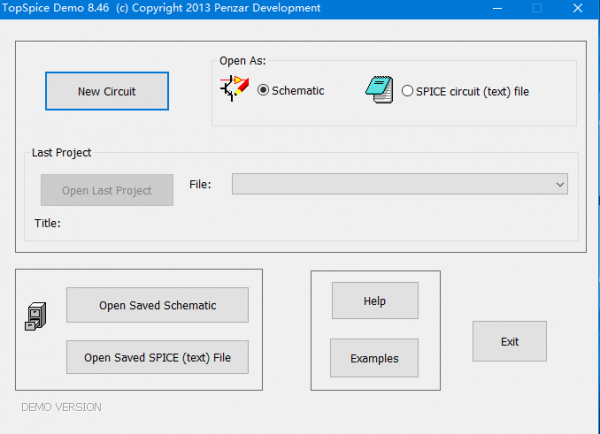
Task: Expand the File dropdown arrow
Action: point(559,185)
